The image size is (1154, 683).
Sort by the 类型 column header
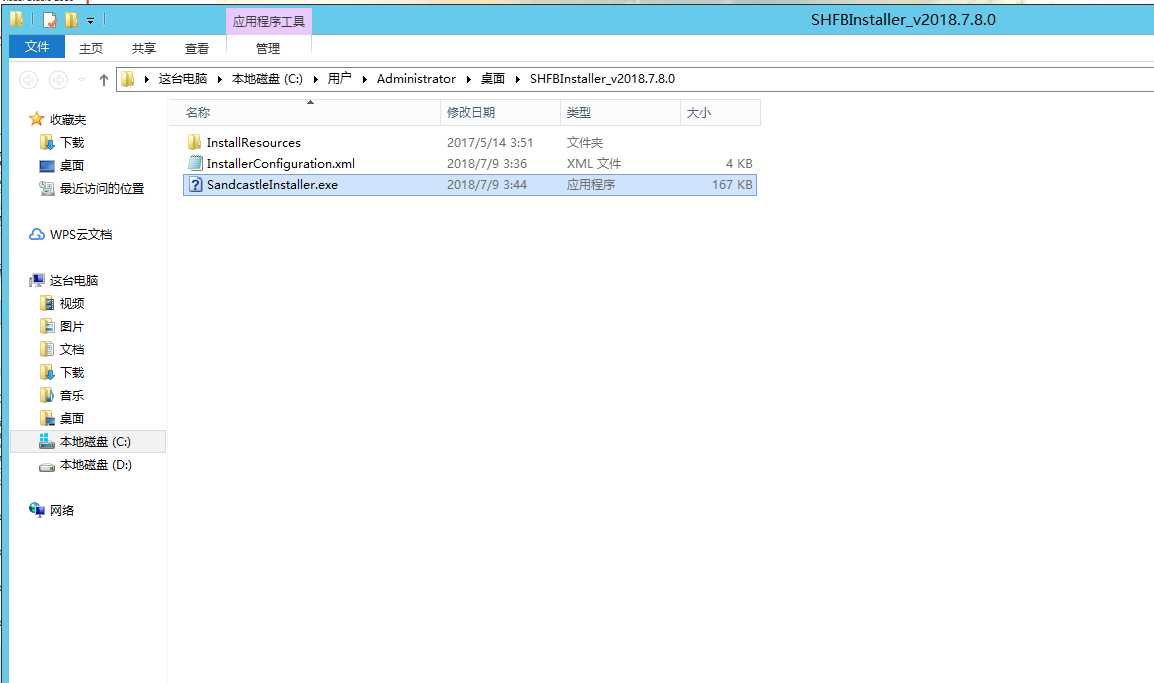pos(620,113)
